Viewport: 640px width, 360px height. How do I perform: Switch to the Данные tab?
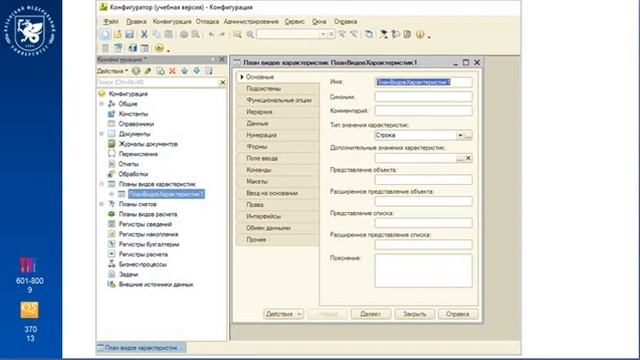(x=278, y=123)
